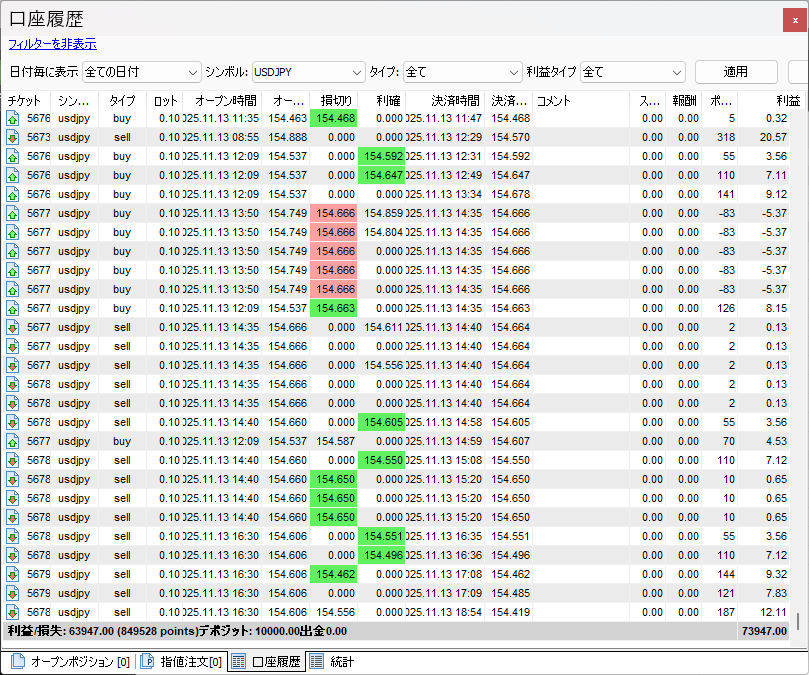This screenshot has height=675, width=809.
Task: Click the red sell icon of the 08:55 trade
Action: coord(13,137)
